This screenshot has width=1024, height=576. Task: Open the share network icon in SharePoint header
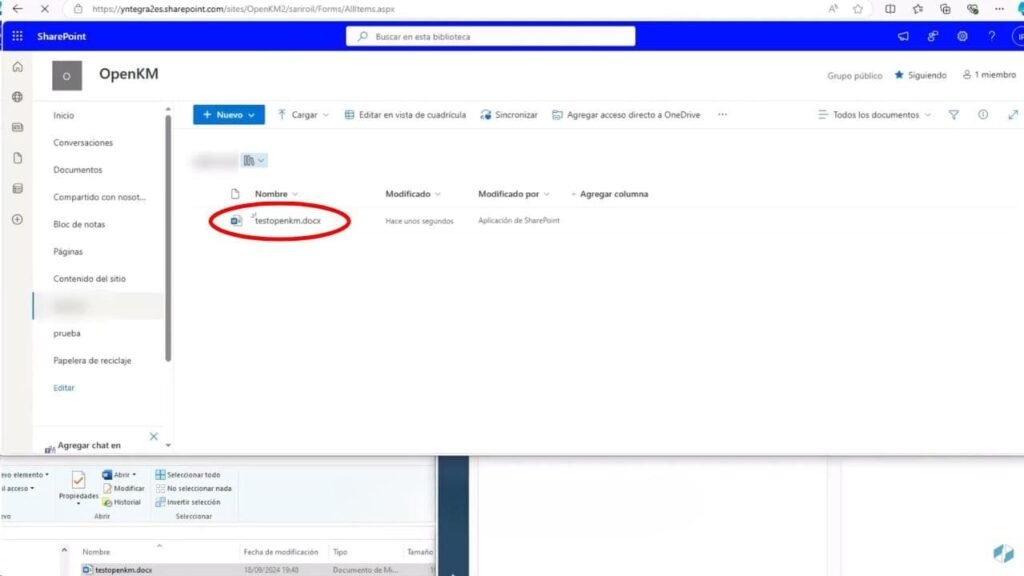(x=933, y=37)
